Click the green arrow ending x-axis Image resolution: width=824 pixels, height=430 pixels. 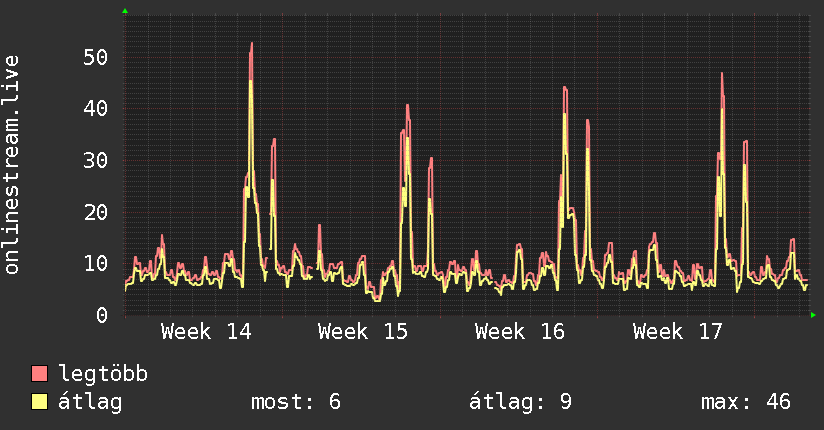click(x=813, y=315)
